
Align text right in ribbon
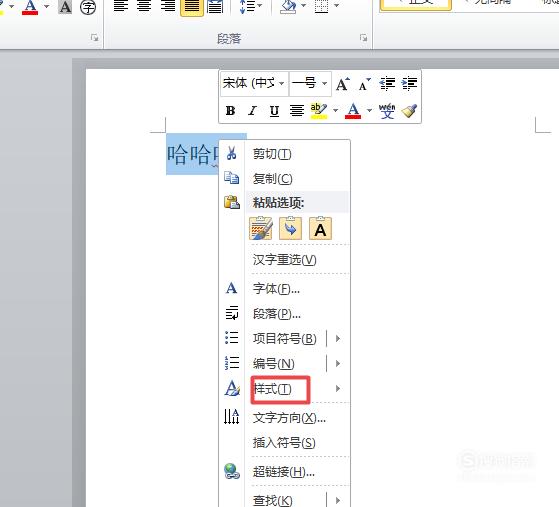click(168, 6)
